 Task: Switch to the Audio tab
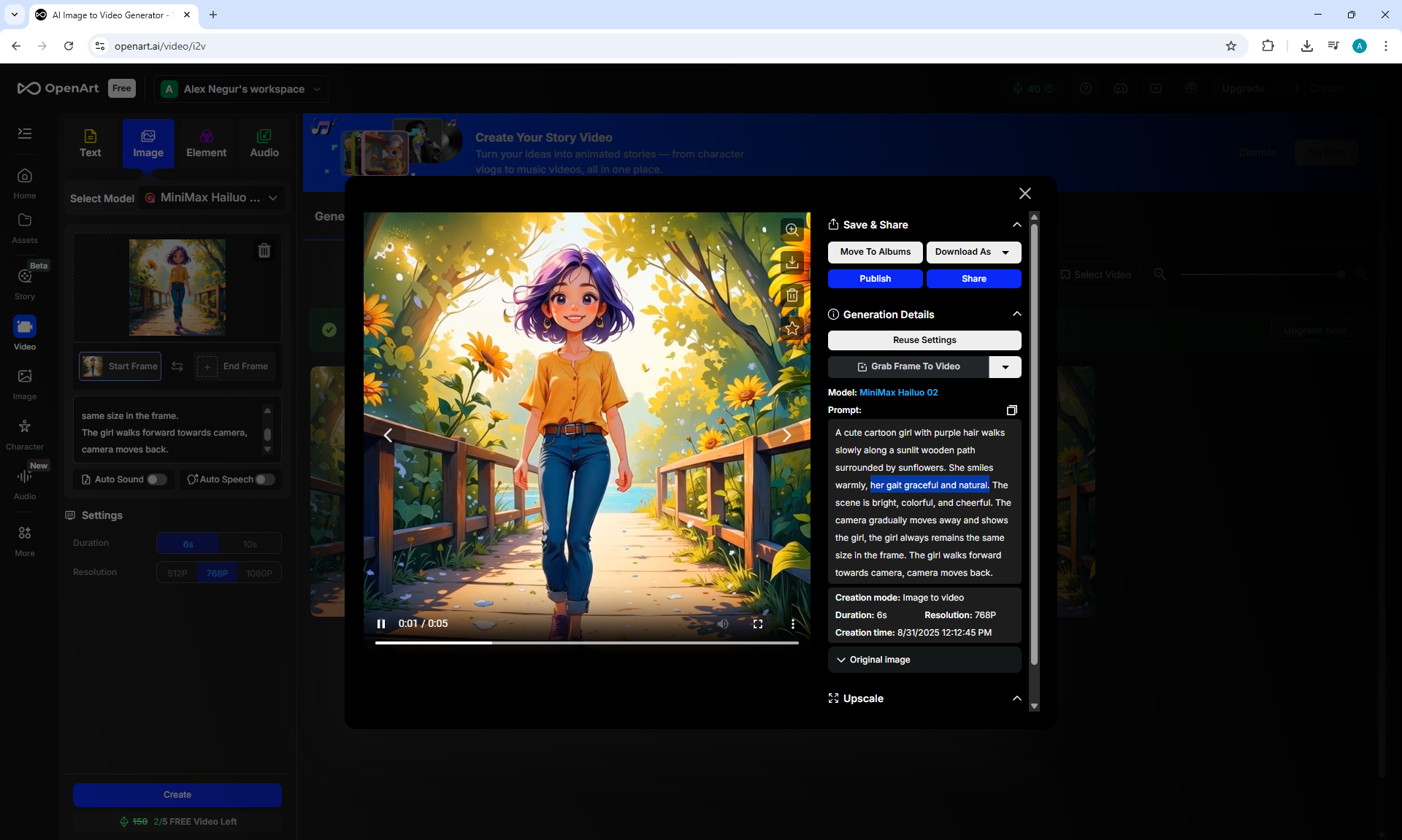click(264, 144)
